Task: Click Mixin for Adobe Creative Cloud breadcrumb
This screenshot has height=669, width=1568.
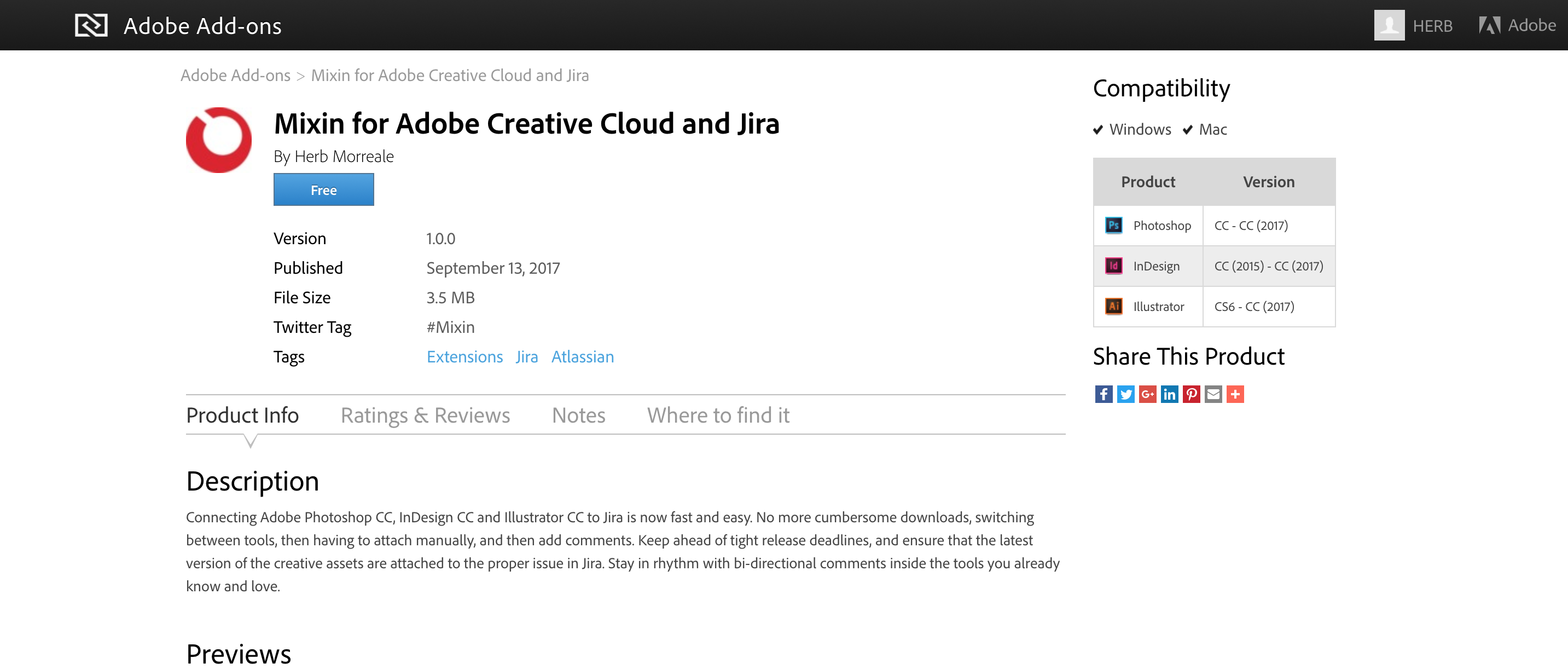Action: 450,75
